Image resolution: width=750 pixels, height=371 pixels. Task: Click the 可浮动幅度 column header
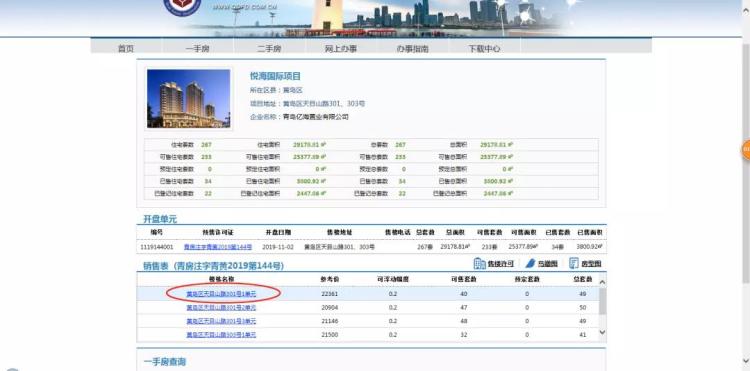(393, 279)
